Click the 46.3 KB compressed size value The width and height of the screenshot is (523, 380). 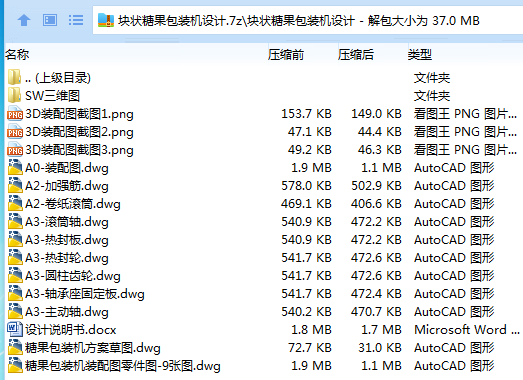[x=380, y=150]
